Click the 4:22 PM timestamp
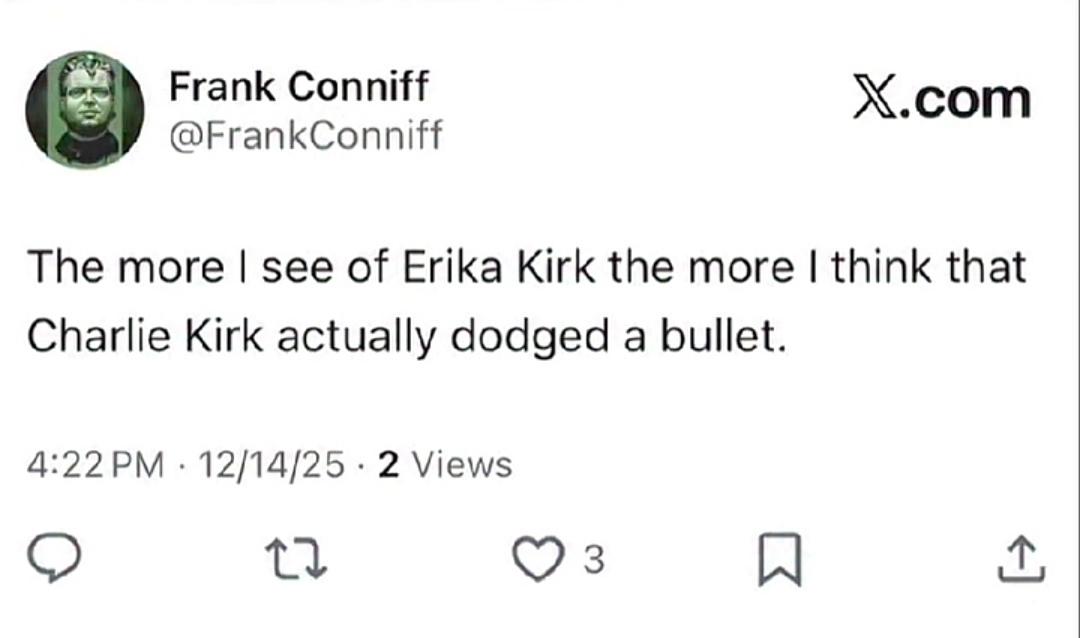 tap(95, 465)
